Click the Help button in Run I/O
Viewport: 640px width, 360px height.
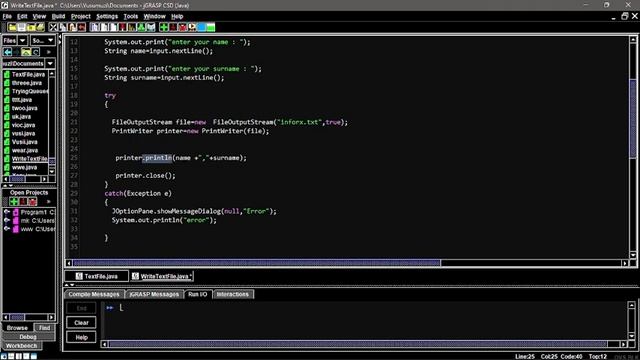(x=81, y=337)
